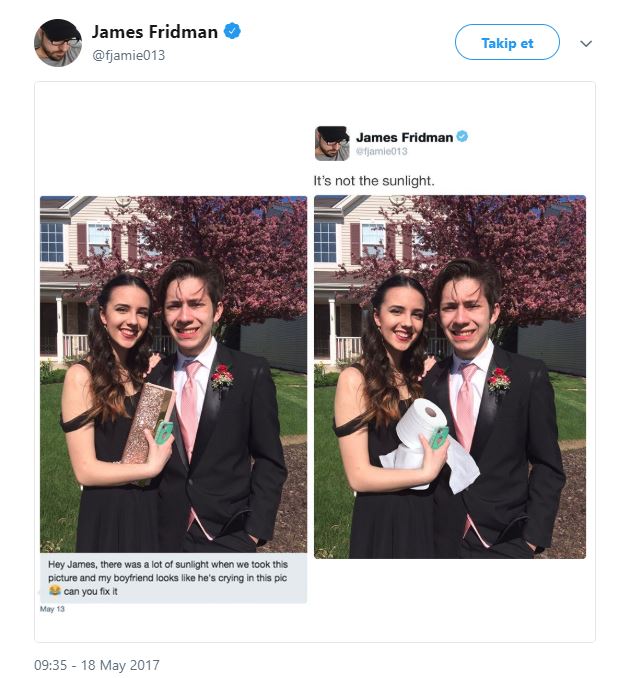Open the "09:35 - 18 May 2017" timestamp
Screen dimensions: 631x678
pyautogui.click(x=96, y=665)
